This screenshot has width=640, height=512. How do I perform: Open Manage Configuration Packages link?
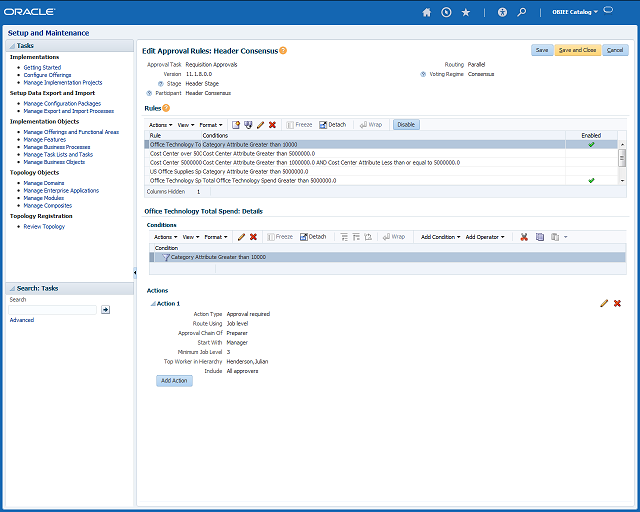(x=62, y=104)
